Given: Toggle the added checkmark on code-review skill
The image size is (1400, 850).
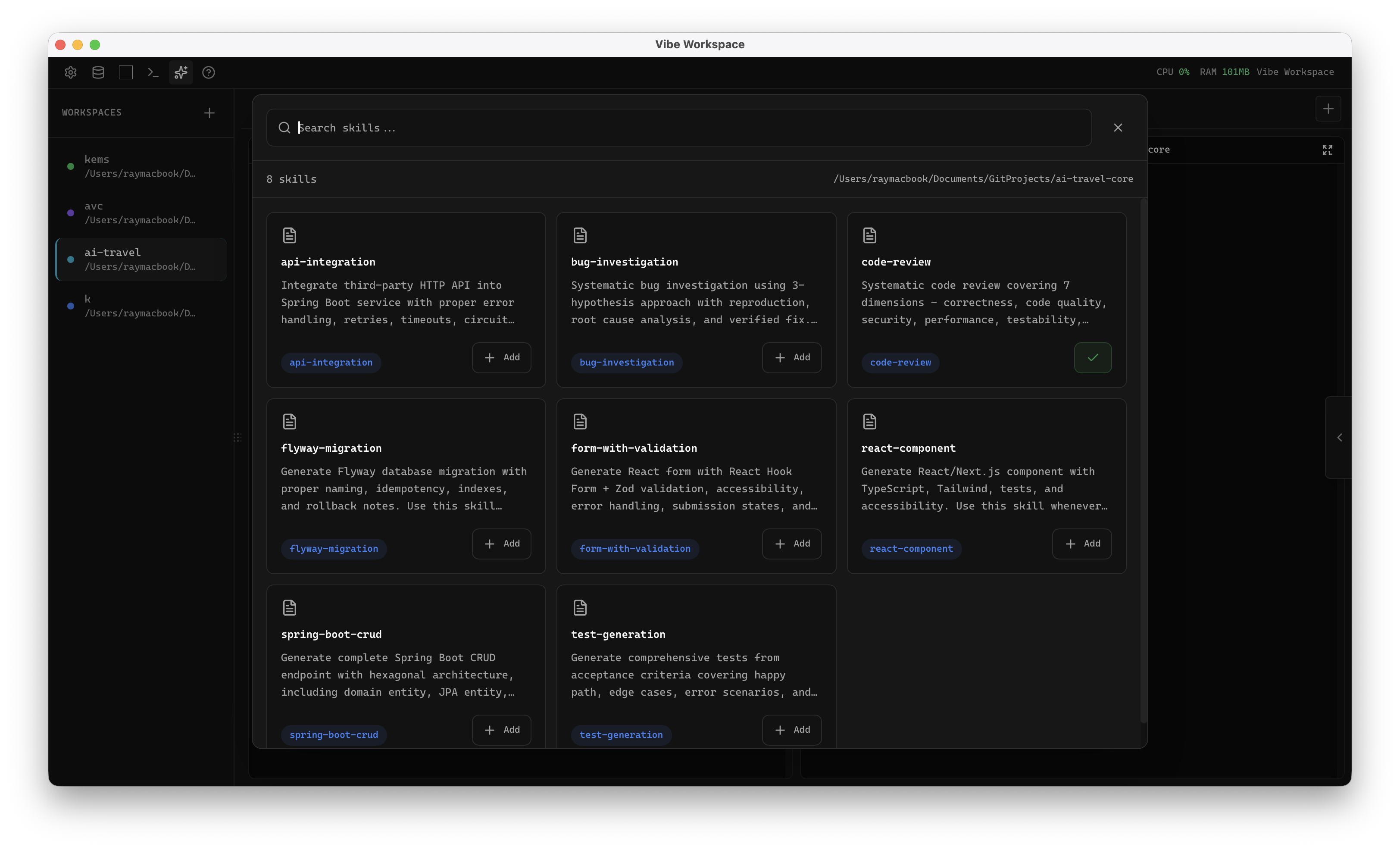Looking at the screenshot, I should coord(1093,357).
